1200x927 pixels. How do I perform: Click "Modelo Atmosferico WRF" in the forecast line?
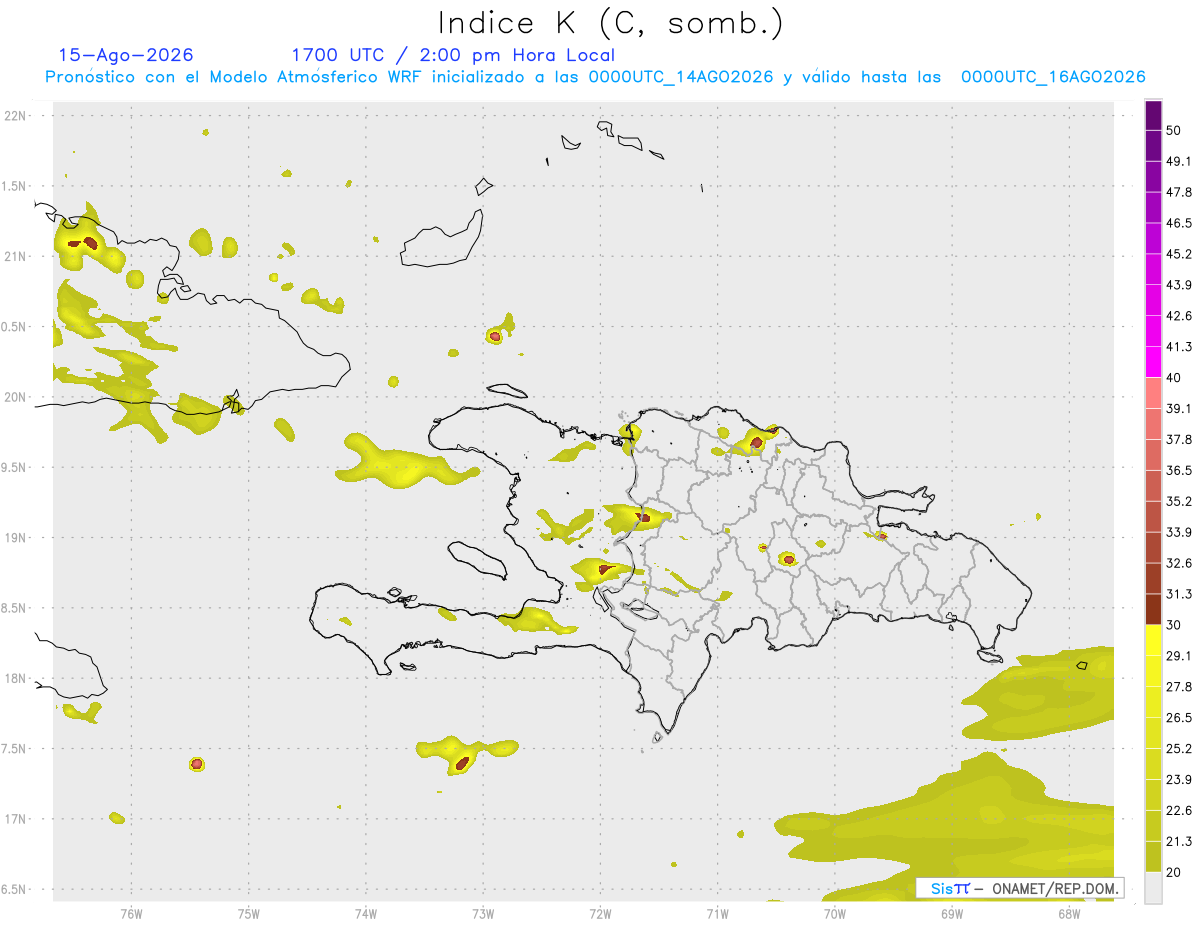click(x=302, y=77)
